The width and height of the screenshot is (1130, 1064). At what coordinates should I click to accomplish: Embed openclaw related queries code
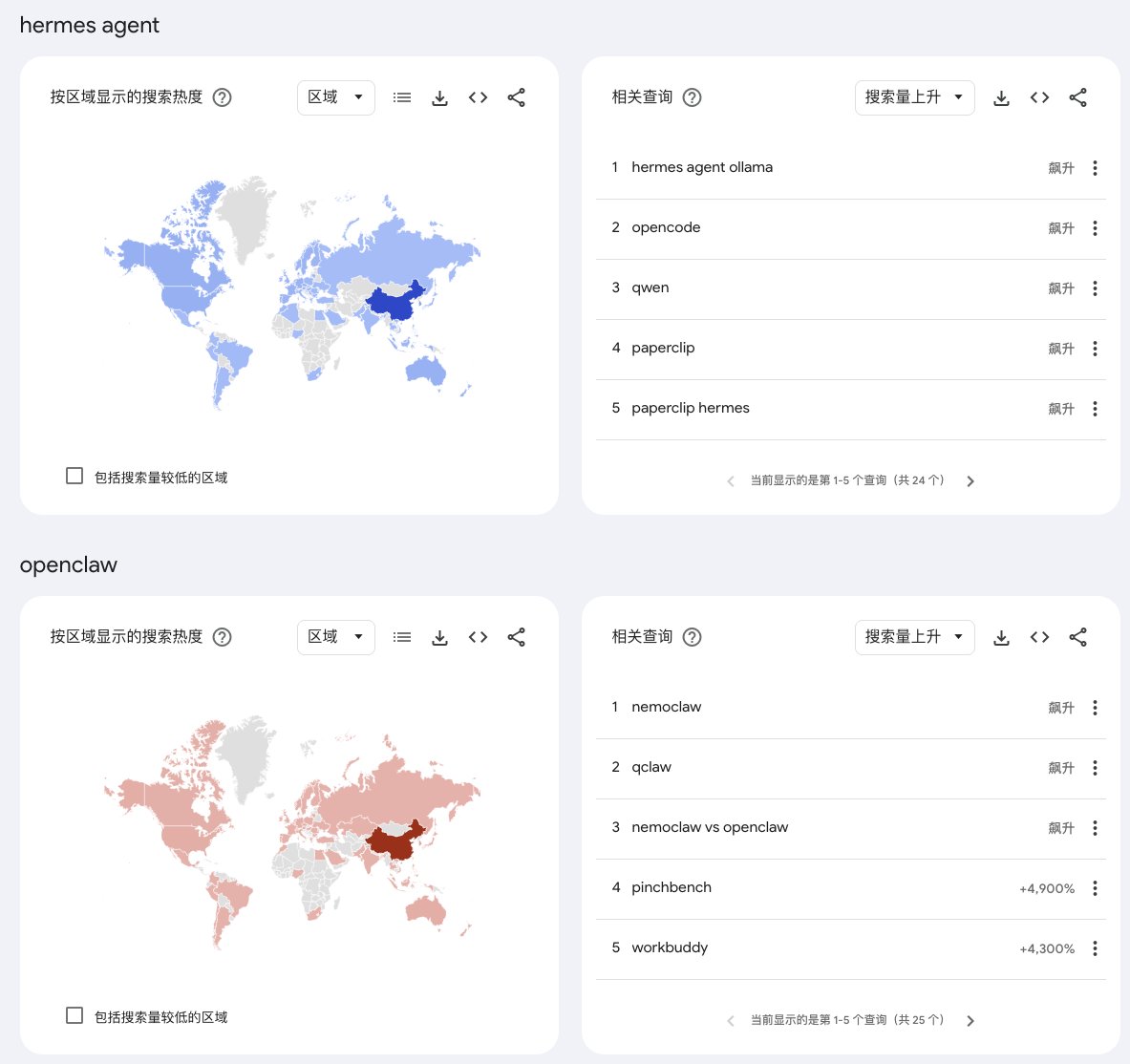[x=1039, y=637]
